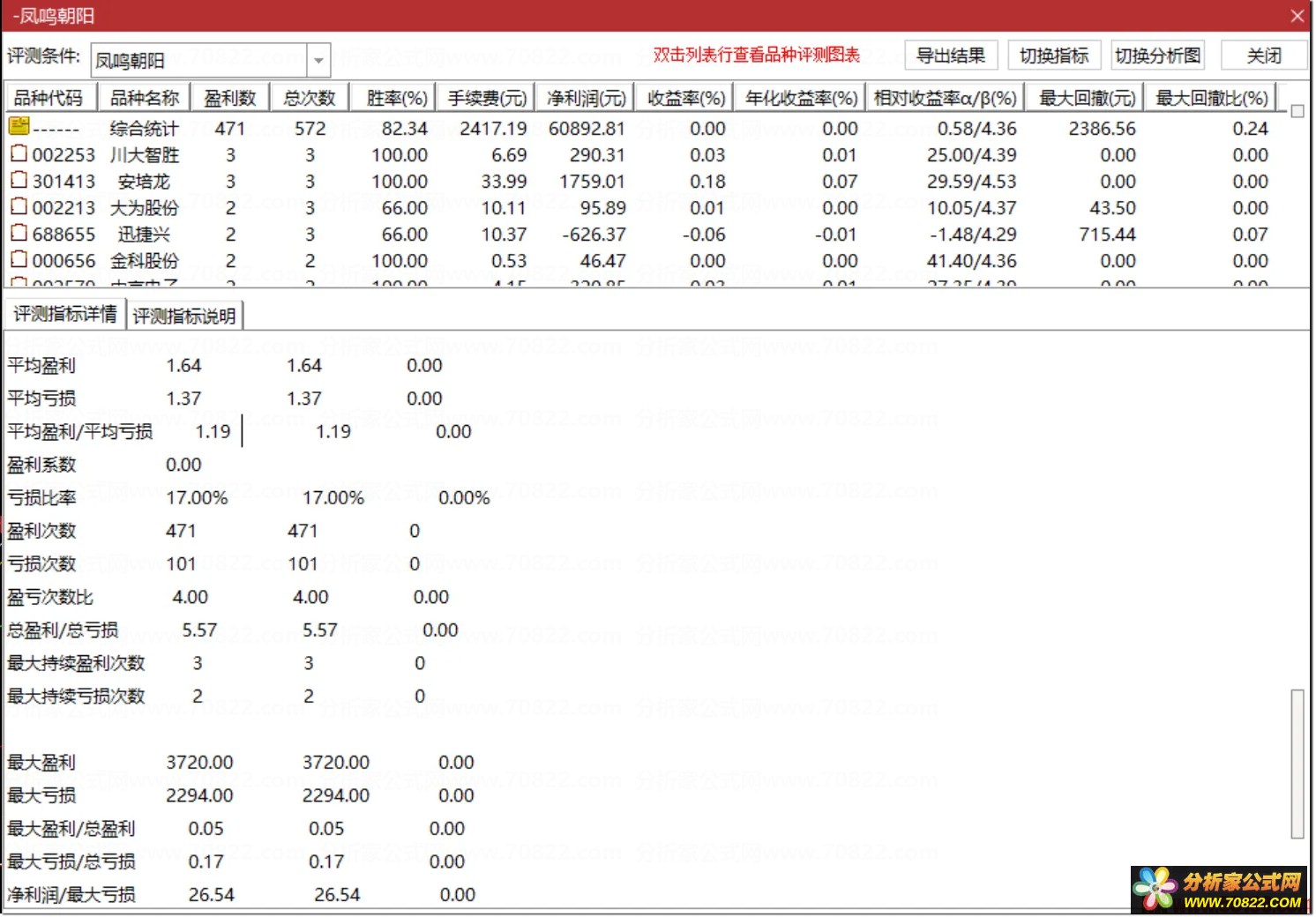This screenshot has height=917, width=1316.
Task: Click the 最大亏损 metric label
Action: click(x=41, y=795)
